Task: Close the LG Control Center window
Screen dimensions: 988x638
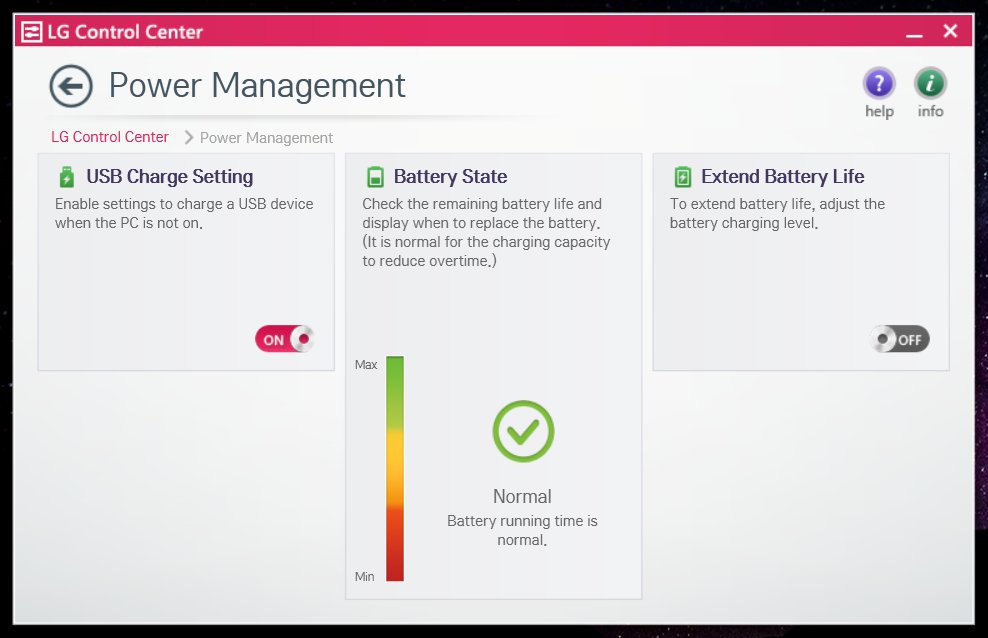Action: pos(951,31)
